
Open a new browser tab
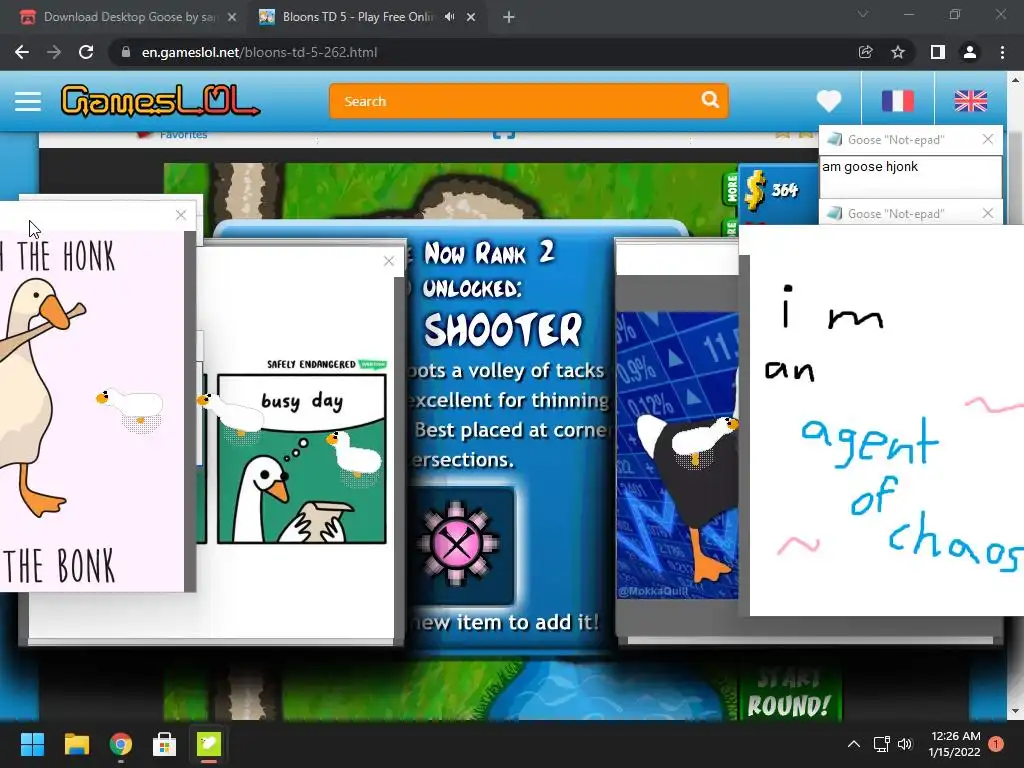[509, 17]
